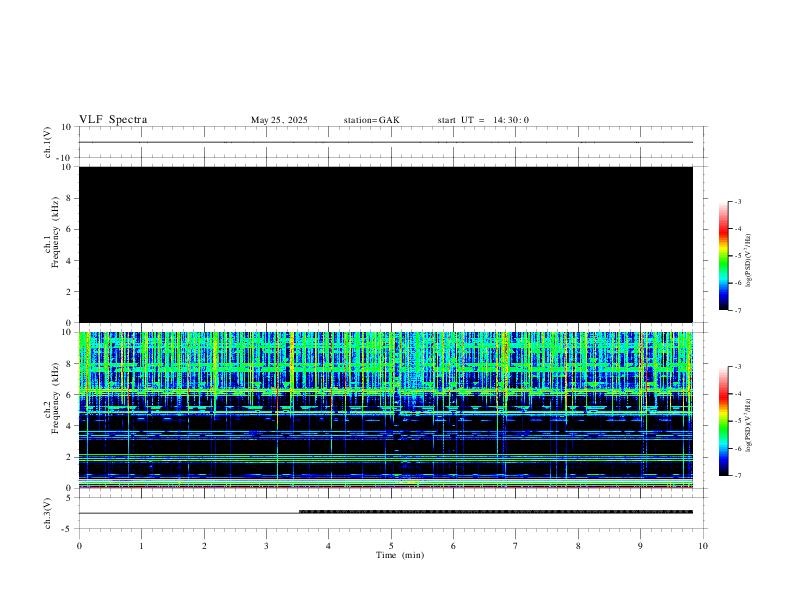
Task: Select the ch.1 "Frequency (kHz)" axis label
Action: (x=55, y=232)
